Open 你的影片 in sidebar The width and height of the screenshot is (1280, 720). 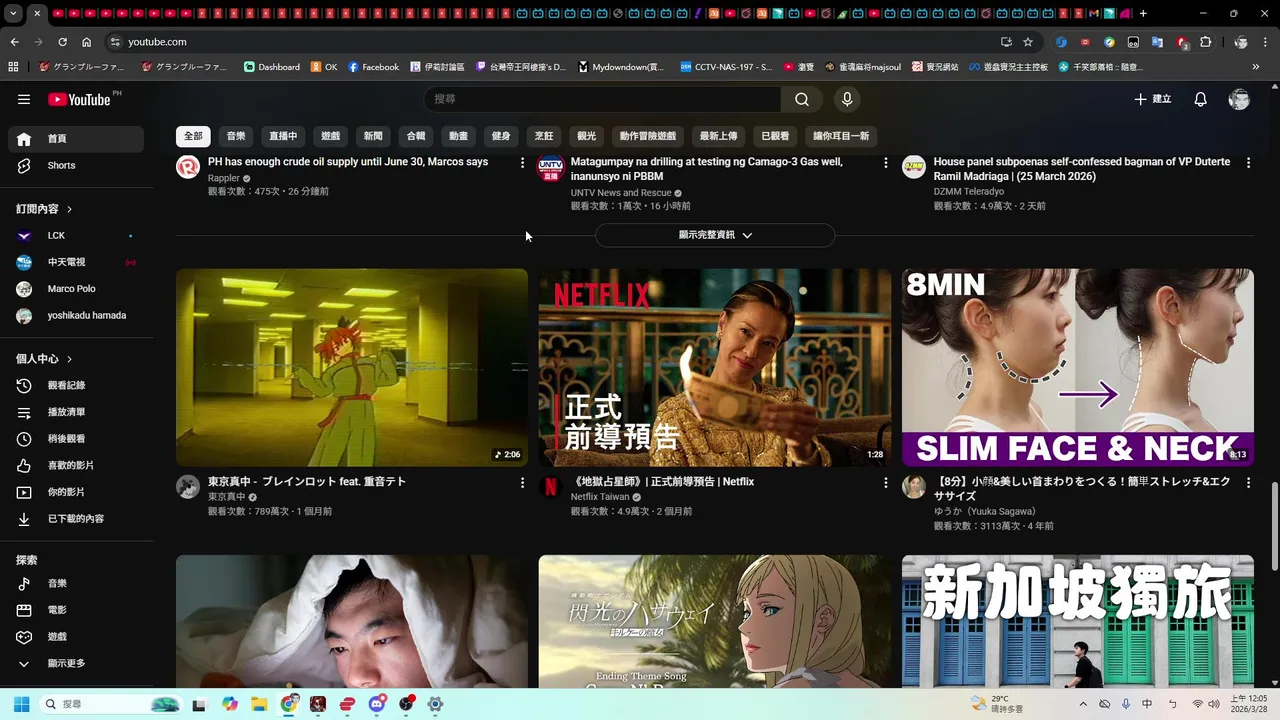point(76,492)
